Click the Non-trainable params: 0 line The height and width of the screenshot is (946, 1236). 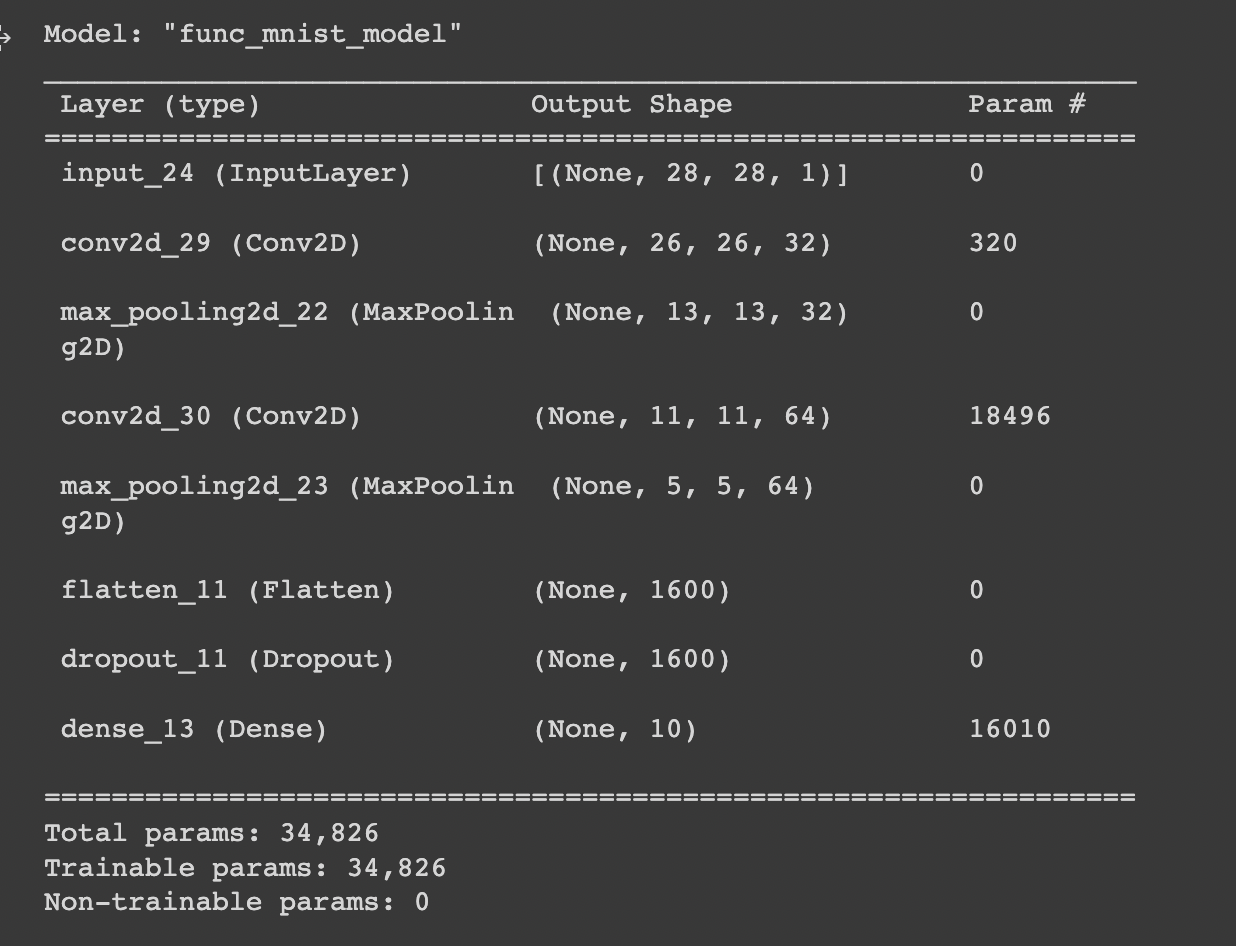[x=237, y=902]
